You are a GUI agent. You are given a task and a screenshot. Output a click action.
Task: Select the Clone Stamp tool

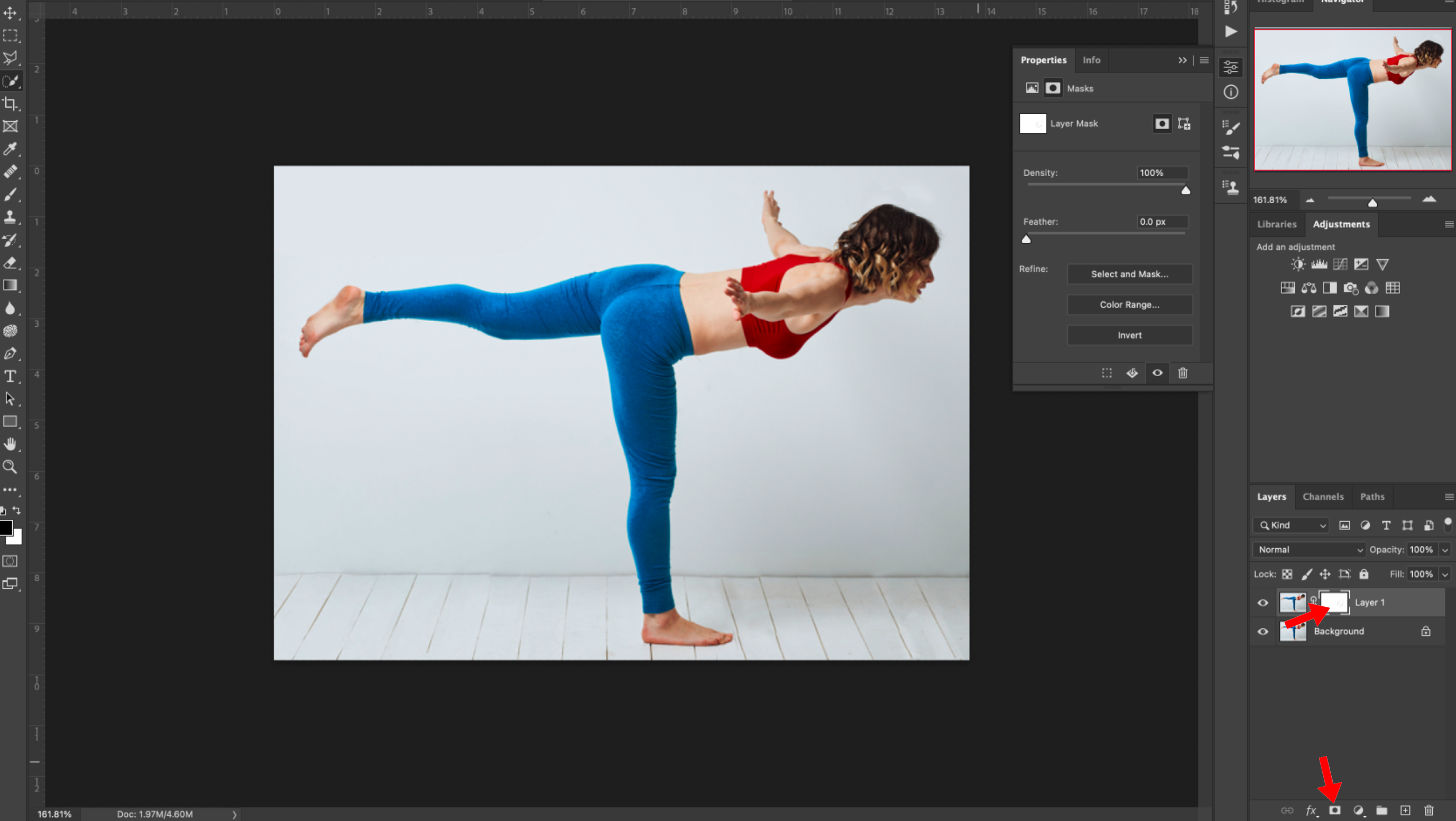pos(10,217)
